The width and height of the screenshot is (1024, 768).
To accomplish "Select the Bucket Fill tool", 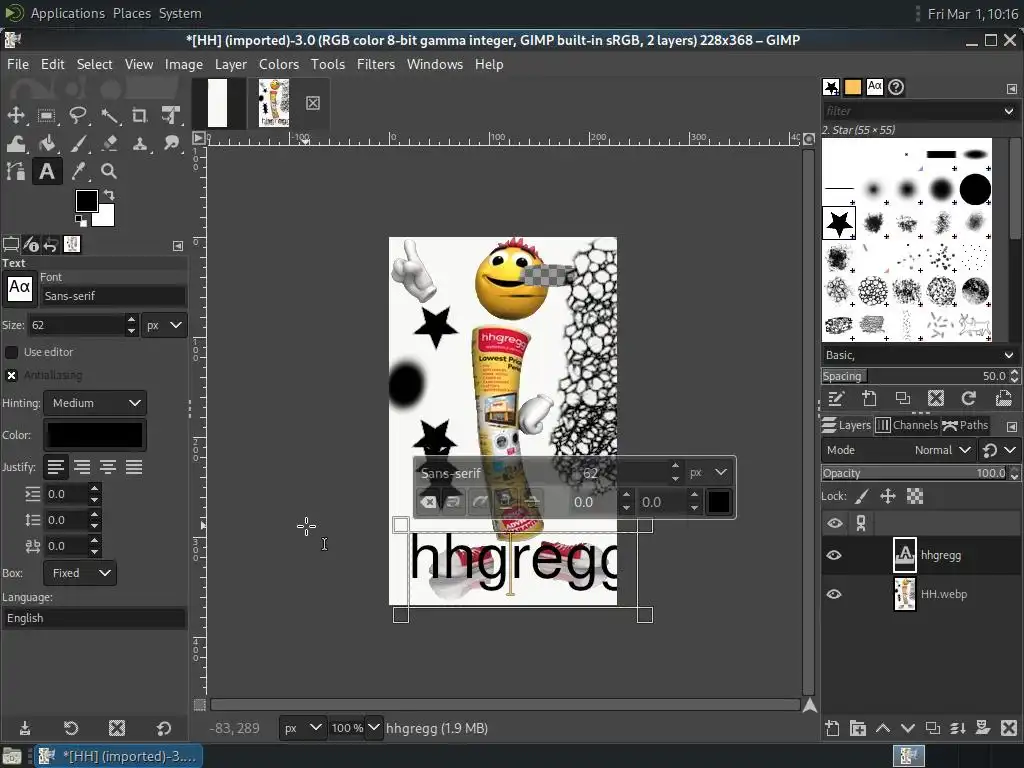I will (x=46, y=144).
